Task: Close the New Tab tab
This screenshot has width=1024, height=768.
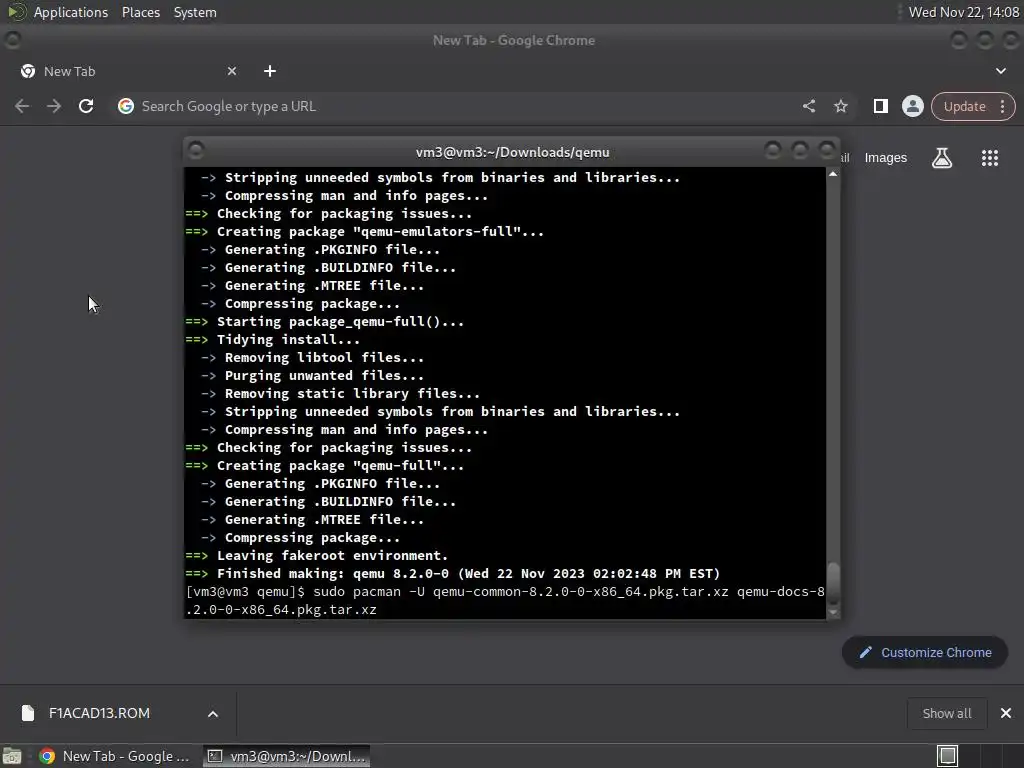Action: pos(232,71)
